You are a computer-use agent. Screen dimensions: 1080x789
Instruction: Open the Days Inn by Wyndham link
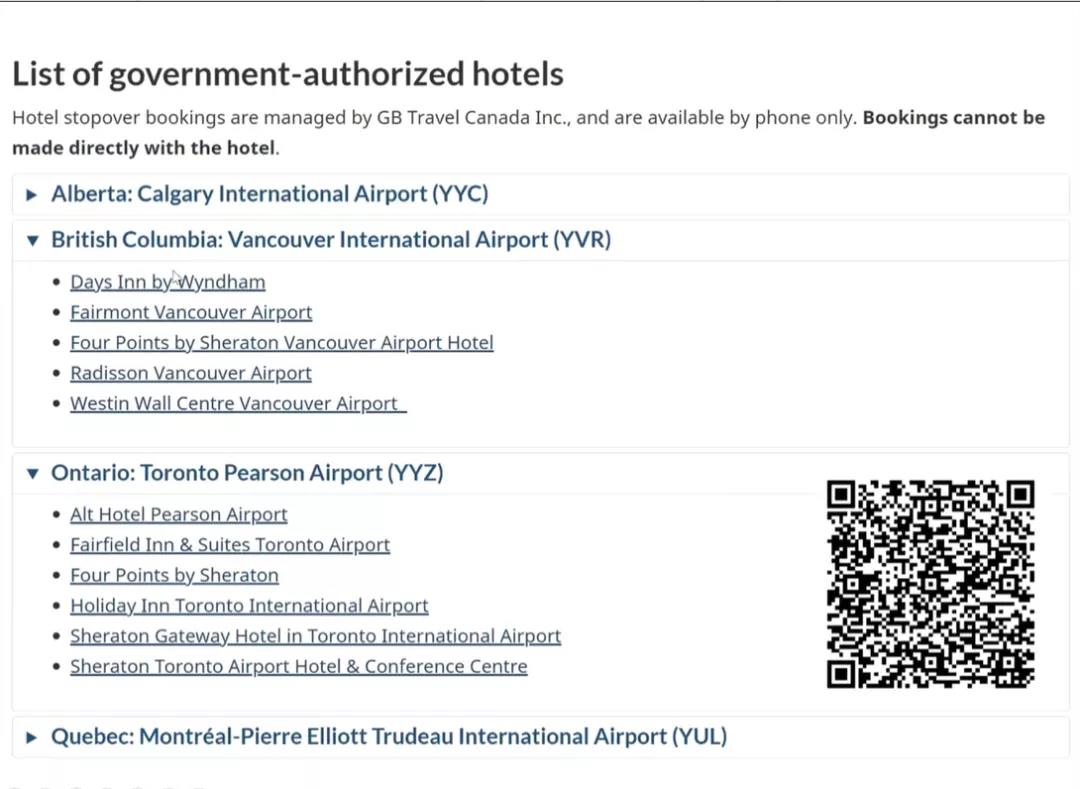167,282
